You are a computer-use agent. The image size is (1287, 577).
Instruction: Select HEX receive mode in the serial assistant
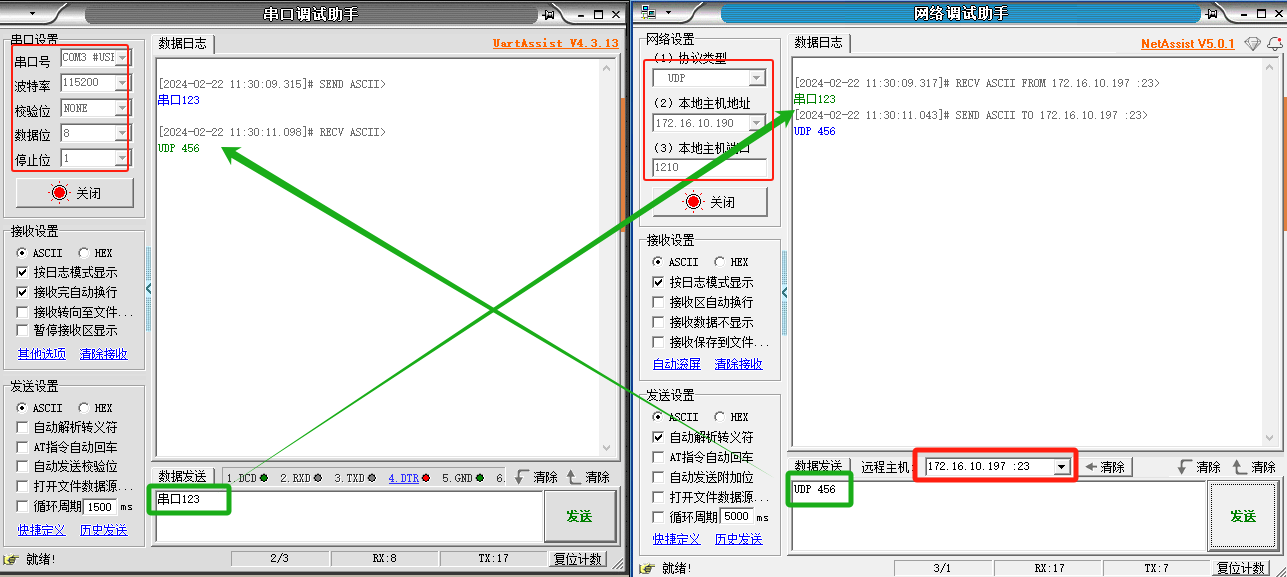[x=83, y=253]
